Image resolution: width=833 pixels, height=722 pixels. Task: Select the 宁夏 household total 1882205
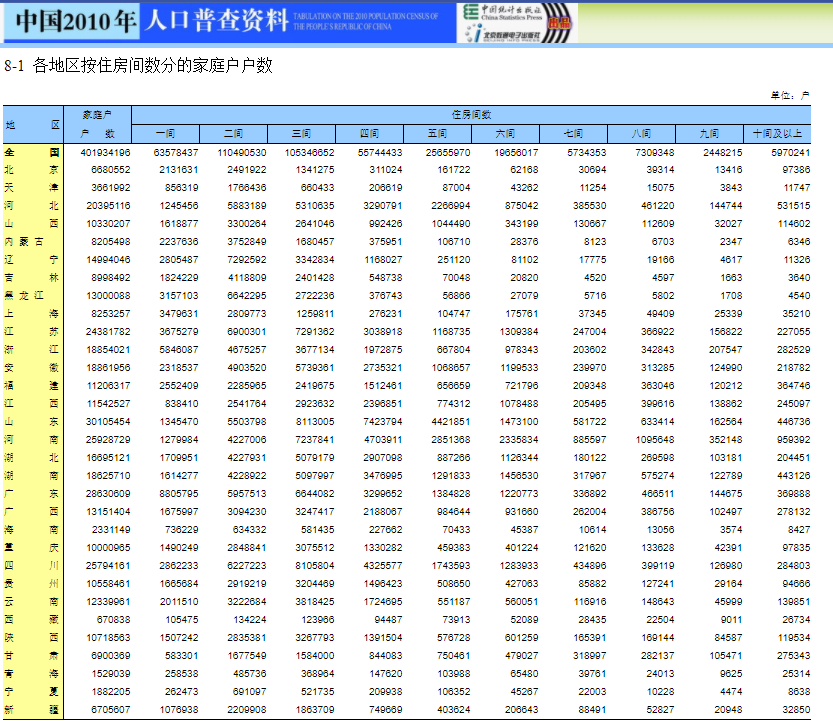click(x=110, y=692)
